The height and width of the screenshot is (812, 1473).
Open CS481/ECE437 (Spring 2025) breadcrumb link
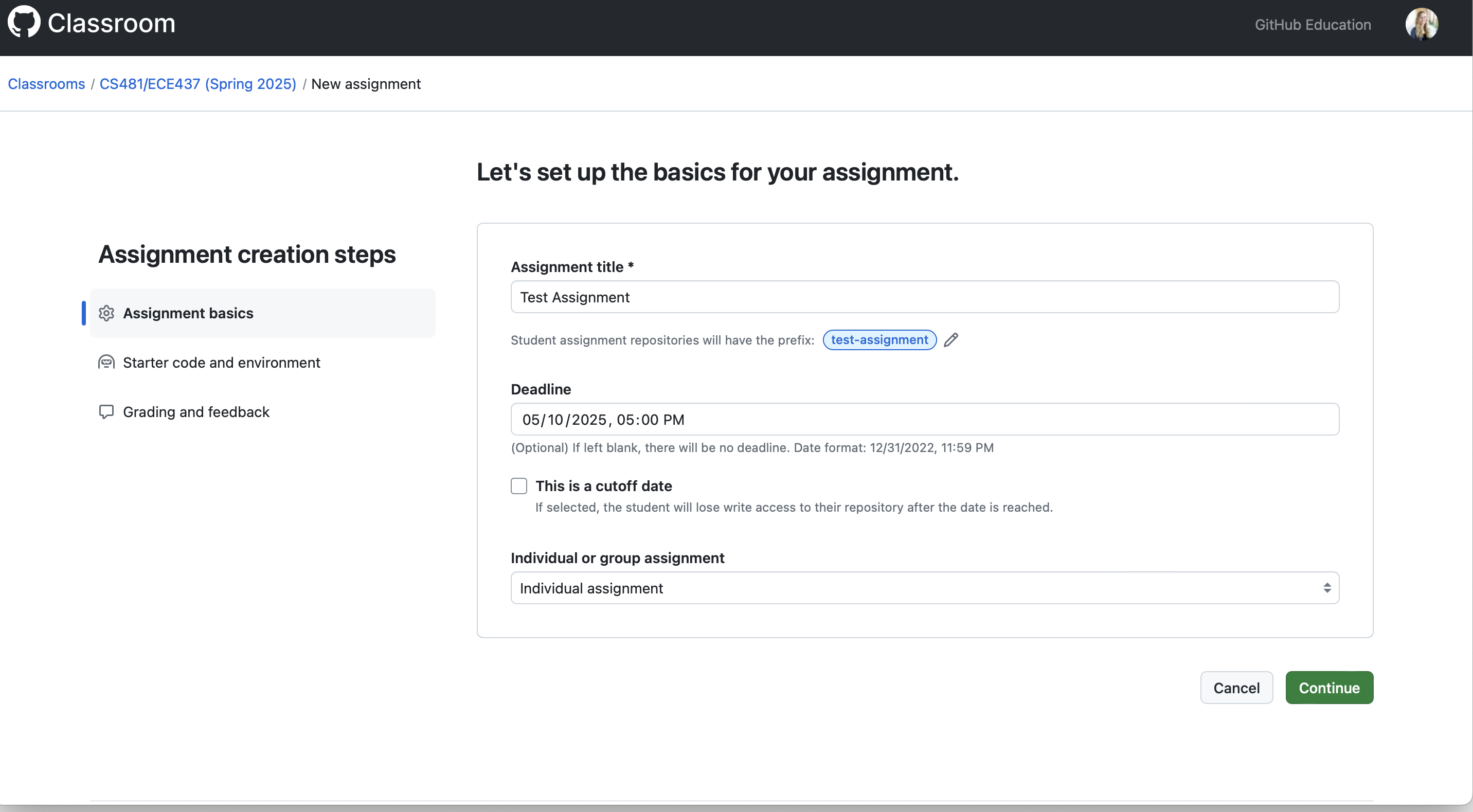198,84
